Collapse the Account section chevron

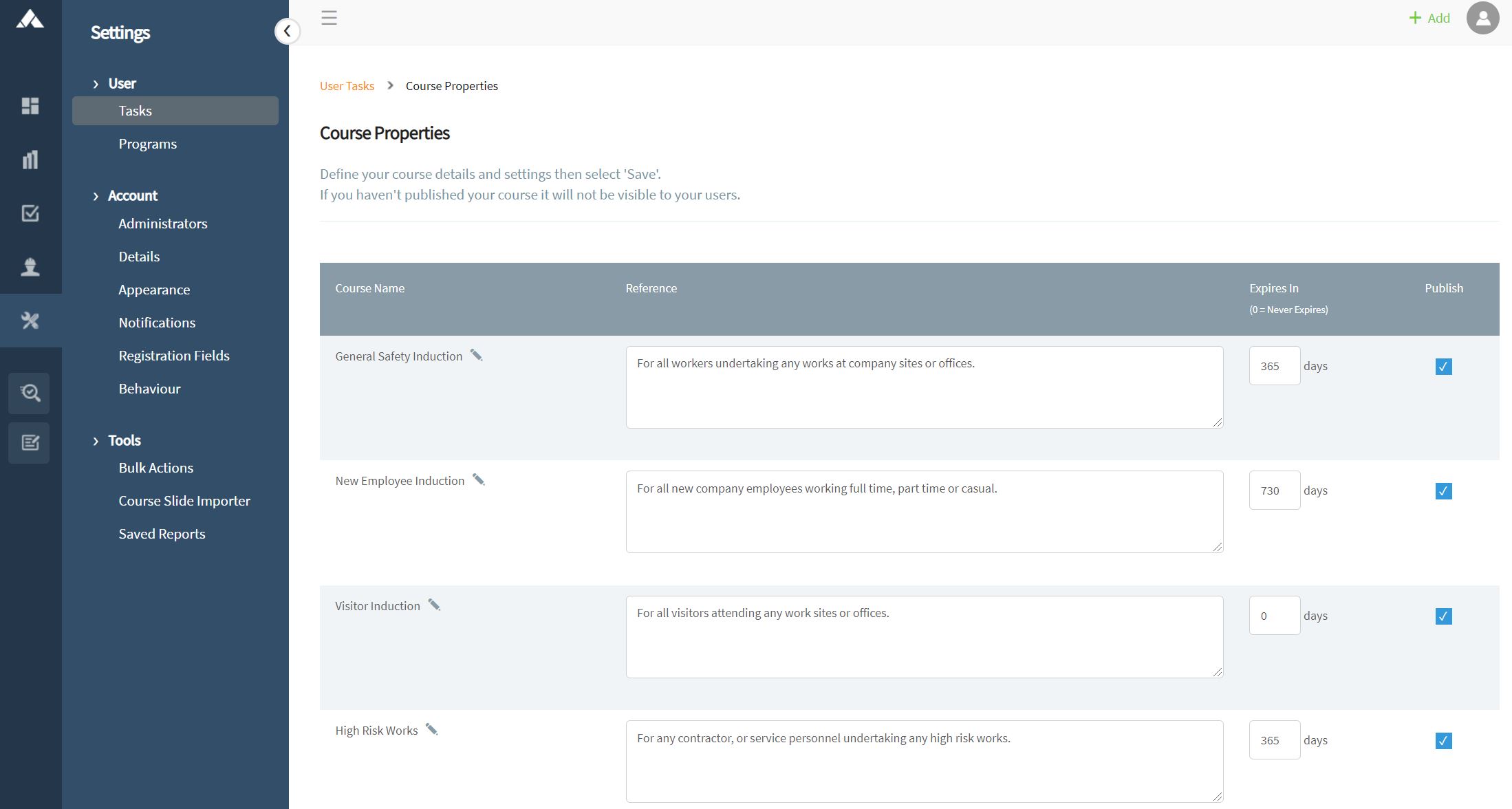tap(96, 196)
